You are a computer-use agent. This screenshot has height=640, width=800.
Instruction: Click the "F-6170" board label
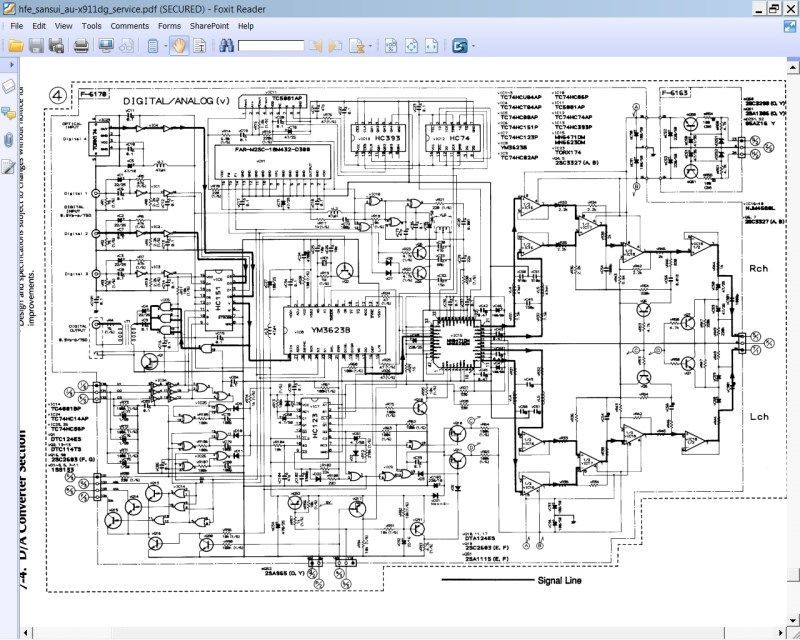[94, 94]
